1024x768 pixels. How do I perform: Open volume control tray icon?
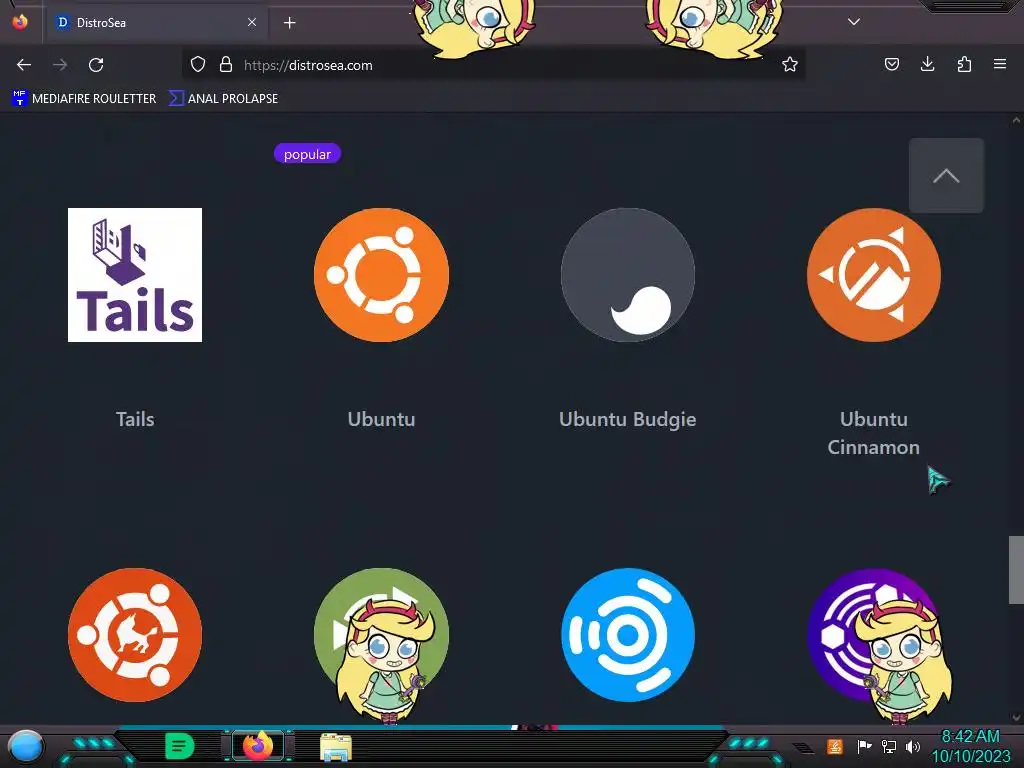(913, 746)
